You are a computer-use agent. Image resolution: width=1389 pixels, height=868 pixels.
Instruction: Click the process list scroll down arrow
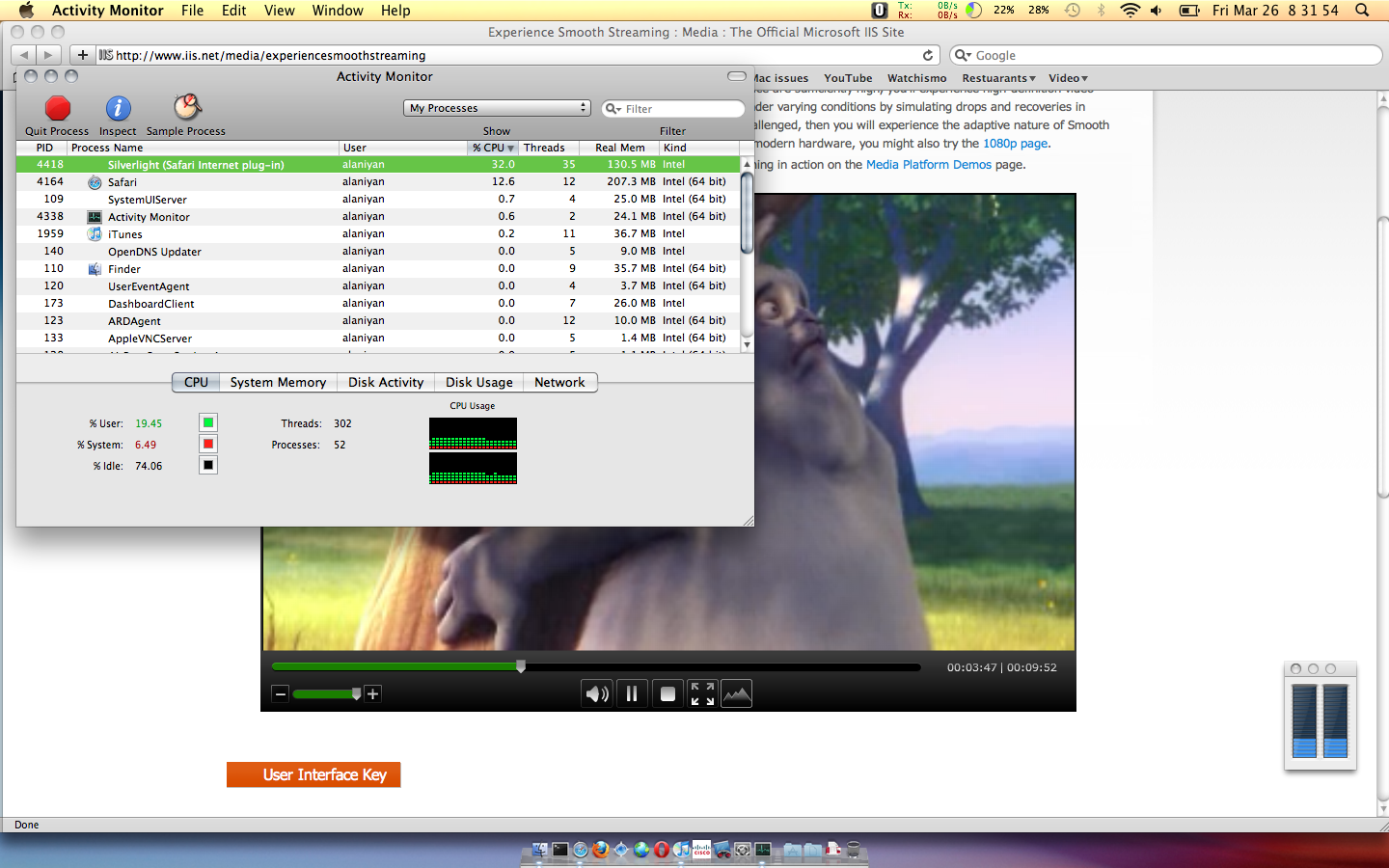click(747, 344)
